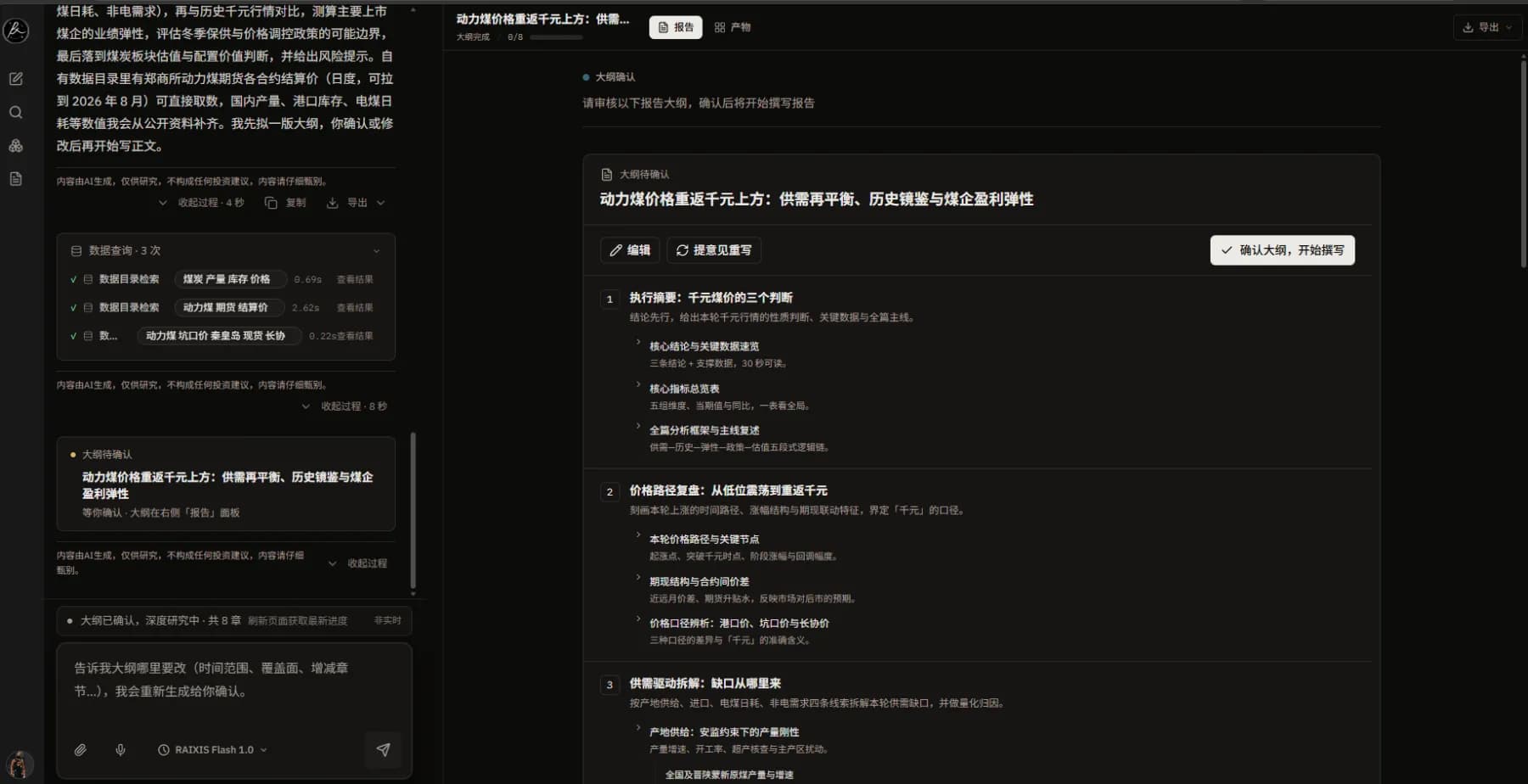This screenshot has width=1528, height=784.
Task: Collapse the 数据查询 · 3 次 panel
Action: tap(376, 251)
